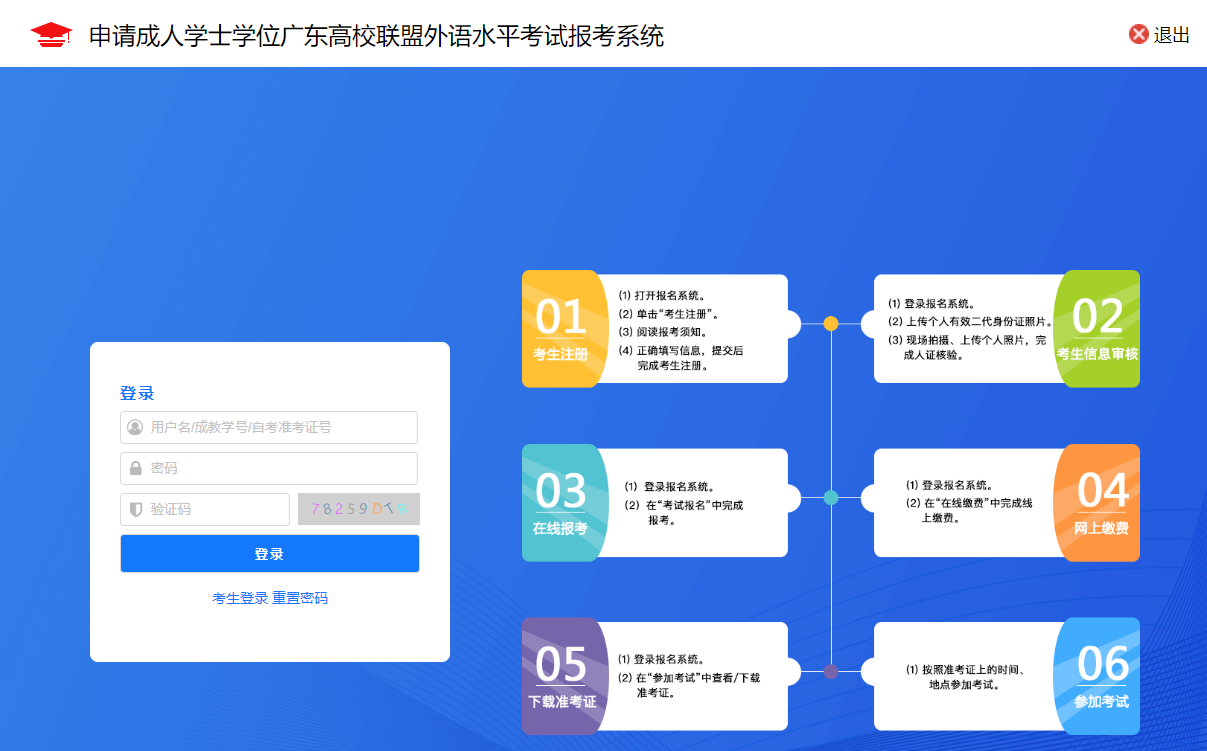Image resolution: width=1207 pixels, height=751 pixels.
Task: Focus the 验证码 captcha input field
Action: tap(215, 509)
